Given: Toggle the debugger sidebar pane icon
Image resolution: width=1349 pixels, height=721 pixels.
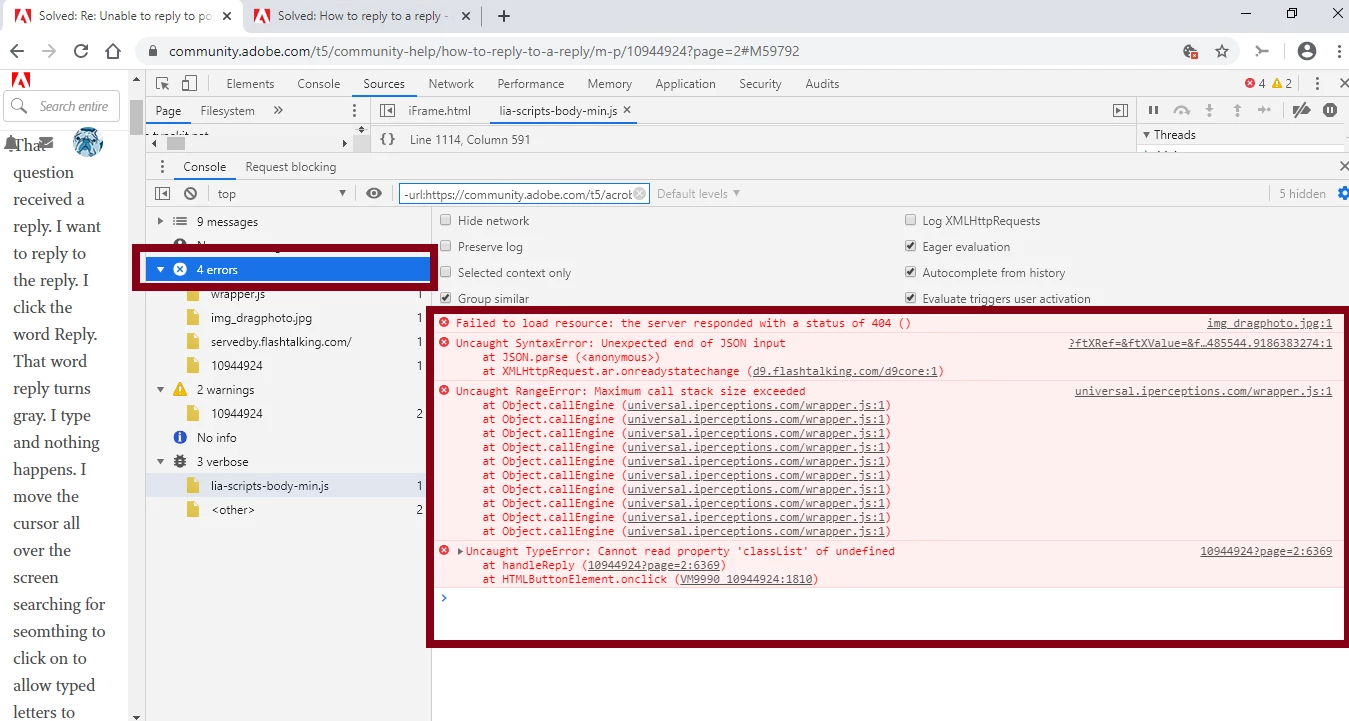Looking at the screenshot, I should tap(1121, 111).
